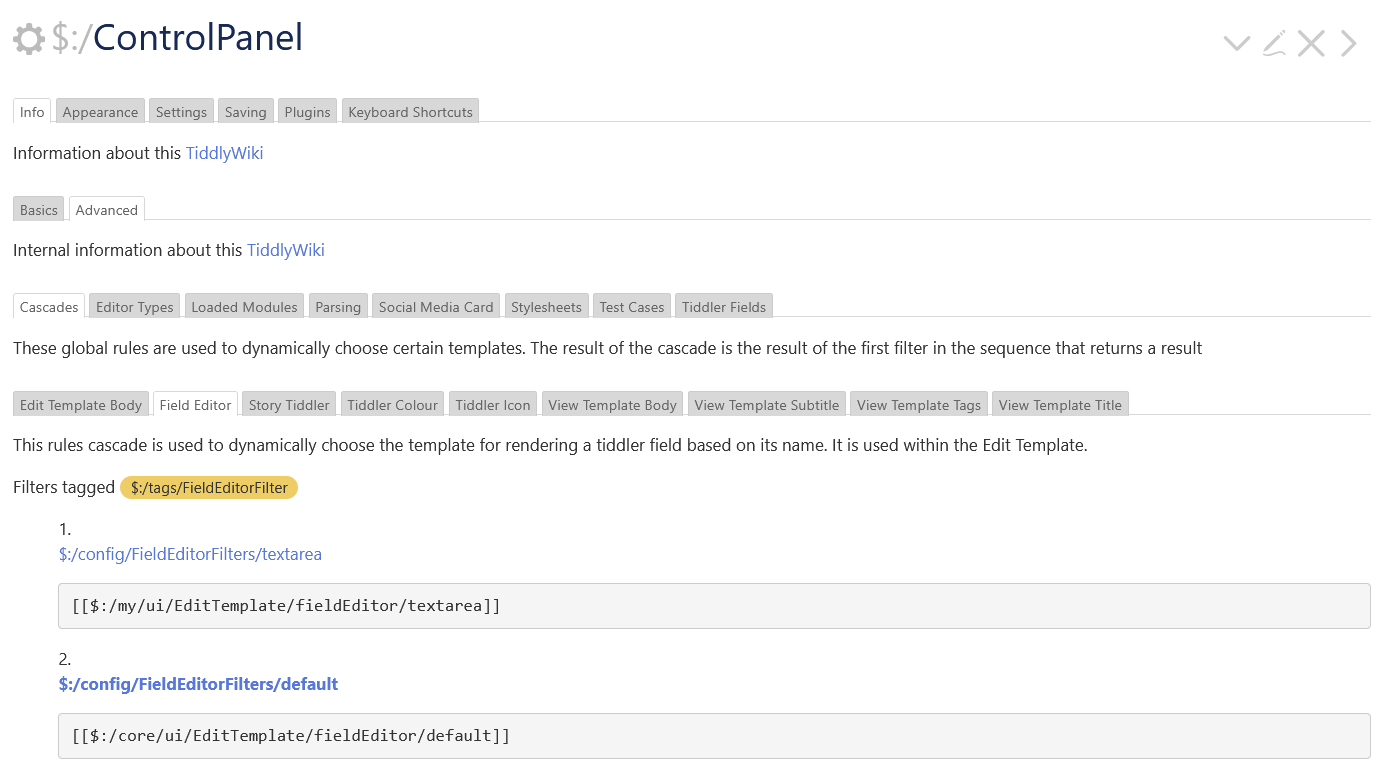The image size is (1382, 771).
Task: Click the $:/tags/FieldEditorFilter tag pill
Action: (209, 487)
